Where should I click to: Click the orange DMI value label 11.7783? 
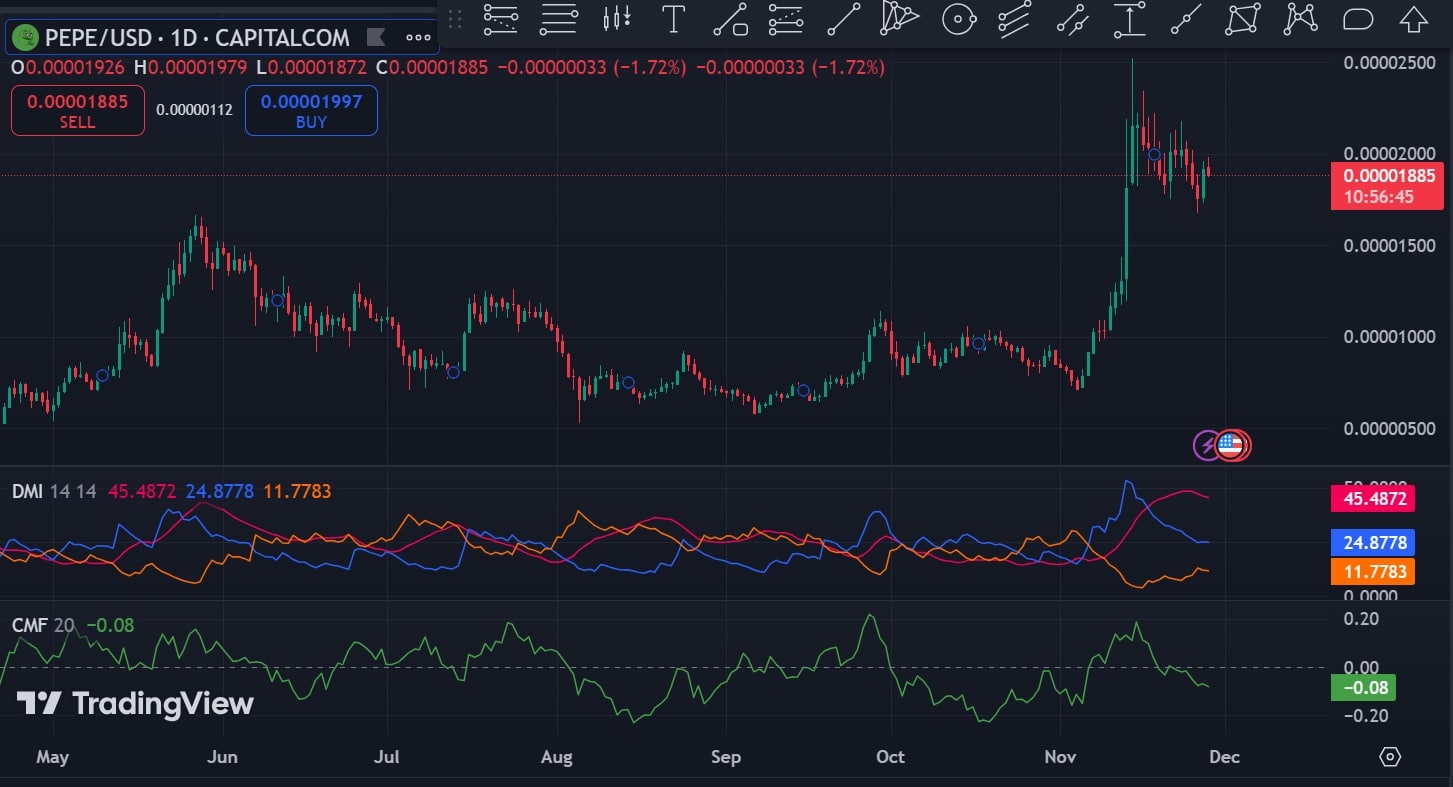(x=1372, y=572)
